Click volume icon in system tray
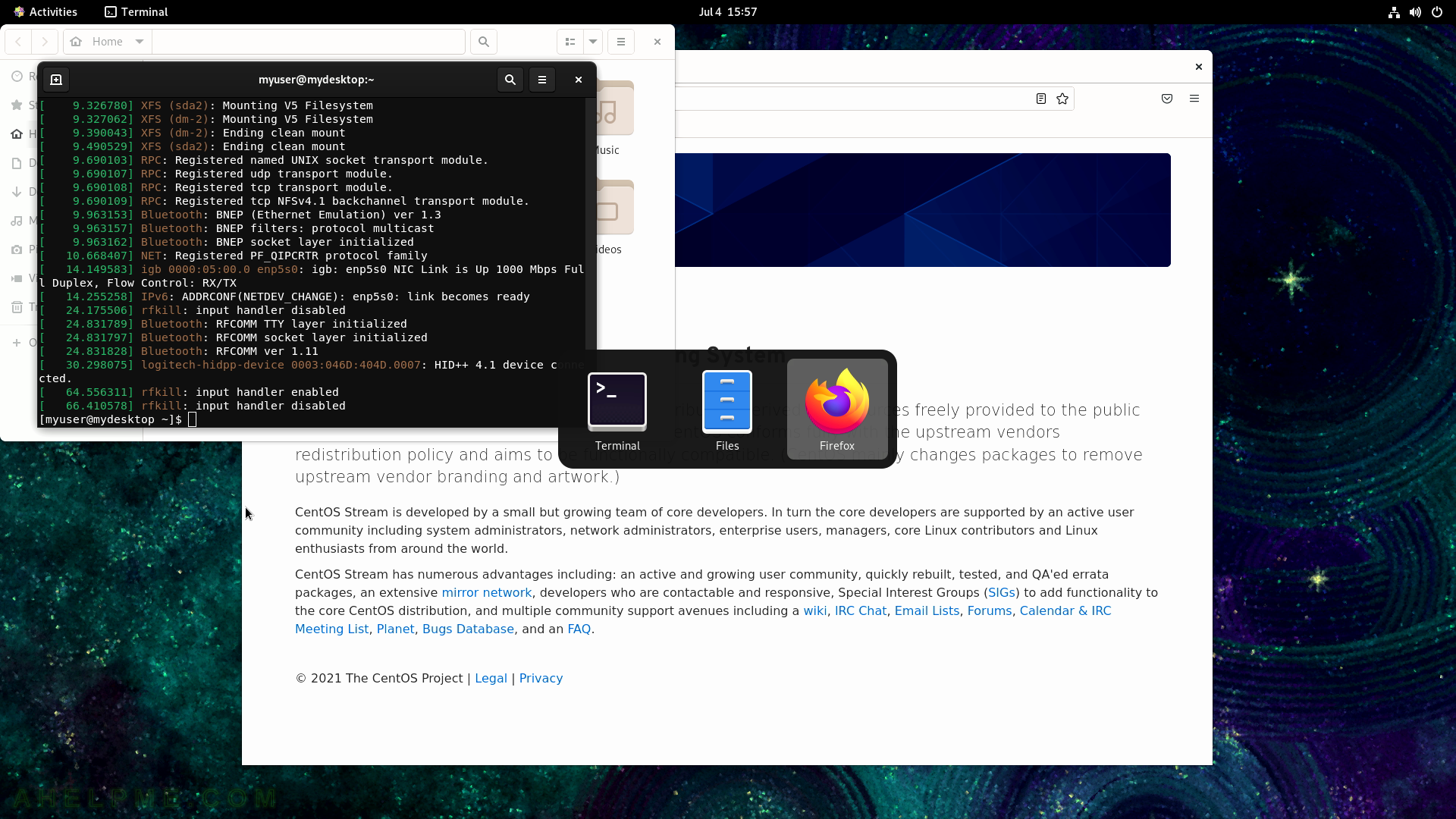1456x819 pixels. 1415,11
